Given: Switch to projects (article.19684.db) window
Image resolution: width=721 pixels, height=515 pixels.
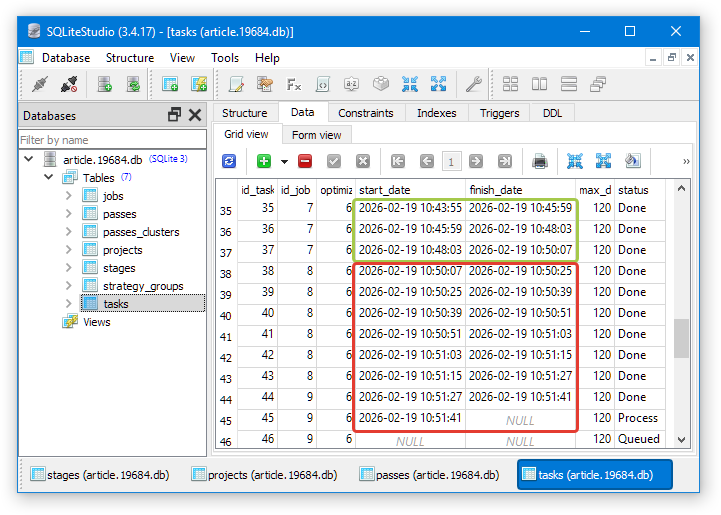Looking at the screenshot, I should (264, 475).
